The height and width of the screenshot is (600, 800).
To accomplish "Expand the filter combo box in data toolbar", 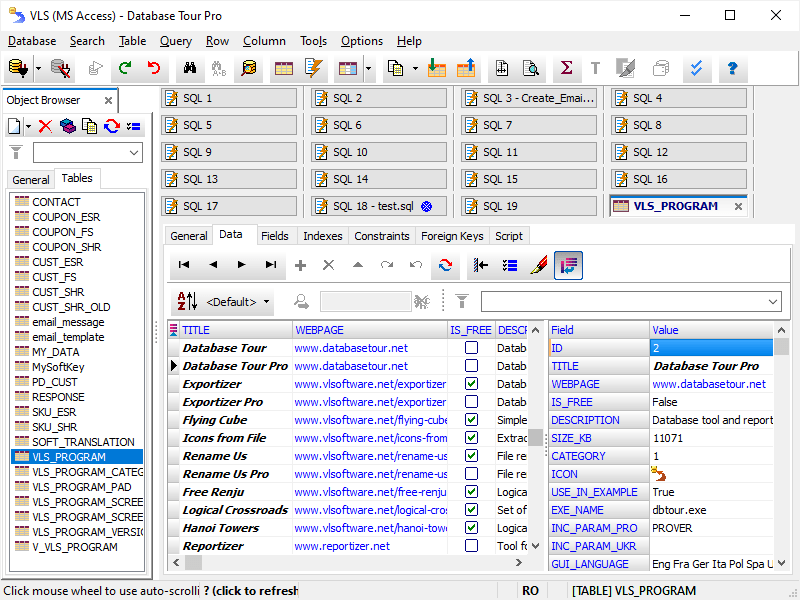I will (x=772, y=301).
